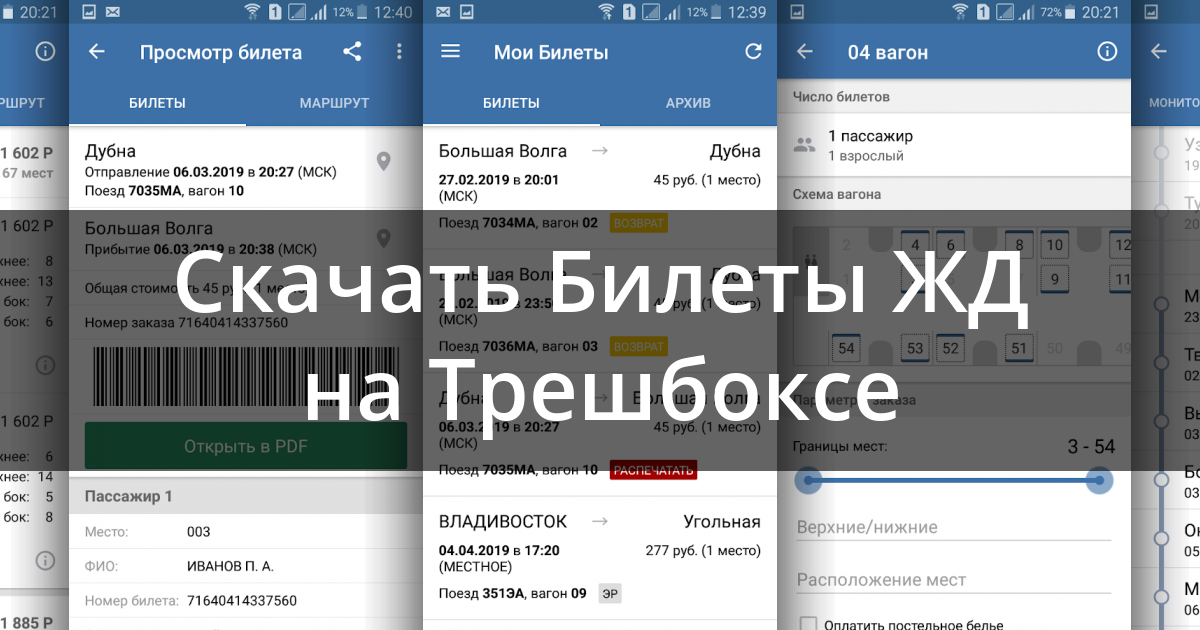Select seat 52 in wagon scheme
Viewport: 1200px width, 630px height.
point(950,348)
